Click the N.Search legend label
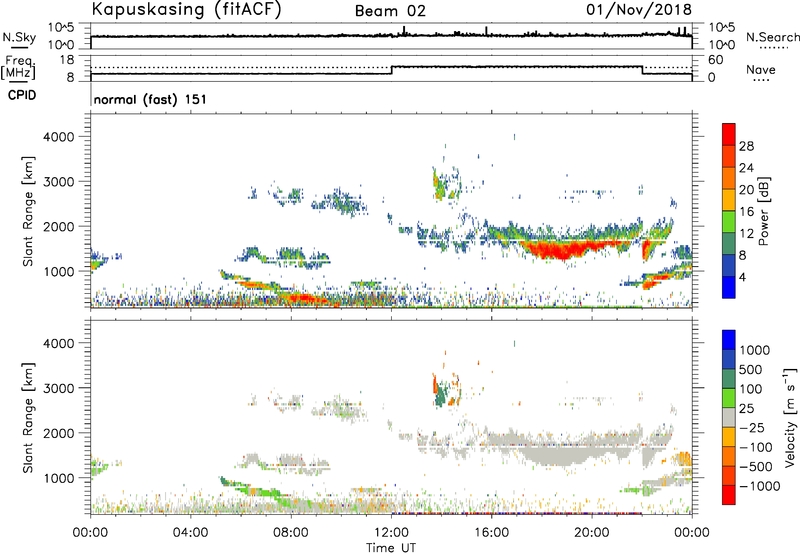Screen dimensions: 800x554 tap(772, 37)
